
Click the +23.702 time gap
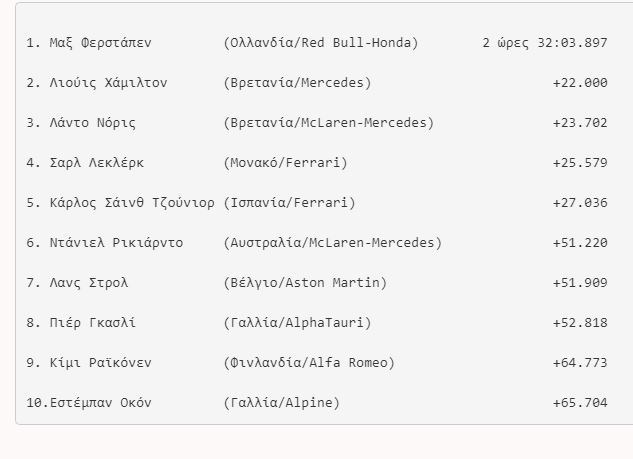click(579, 123)
